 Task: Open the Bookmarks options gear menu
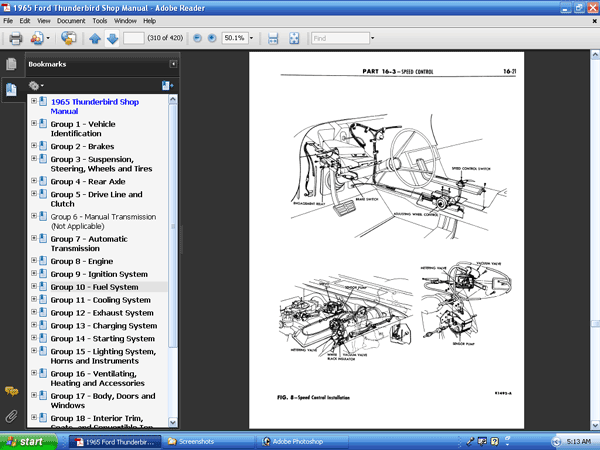click(x=36, y=86)
